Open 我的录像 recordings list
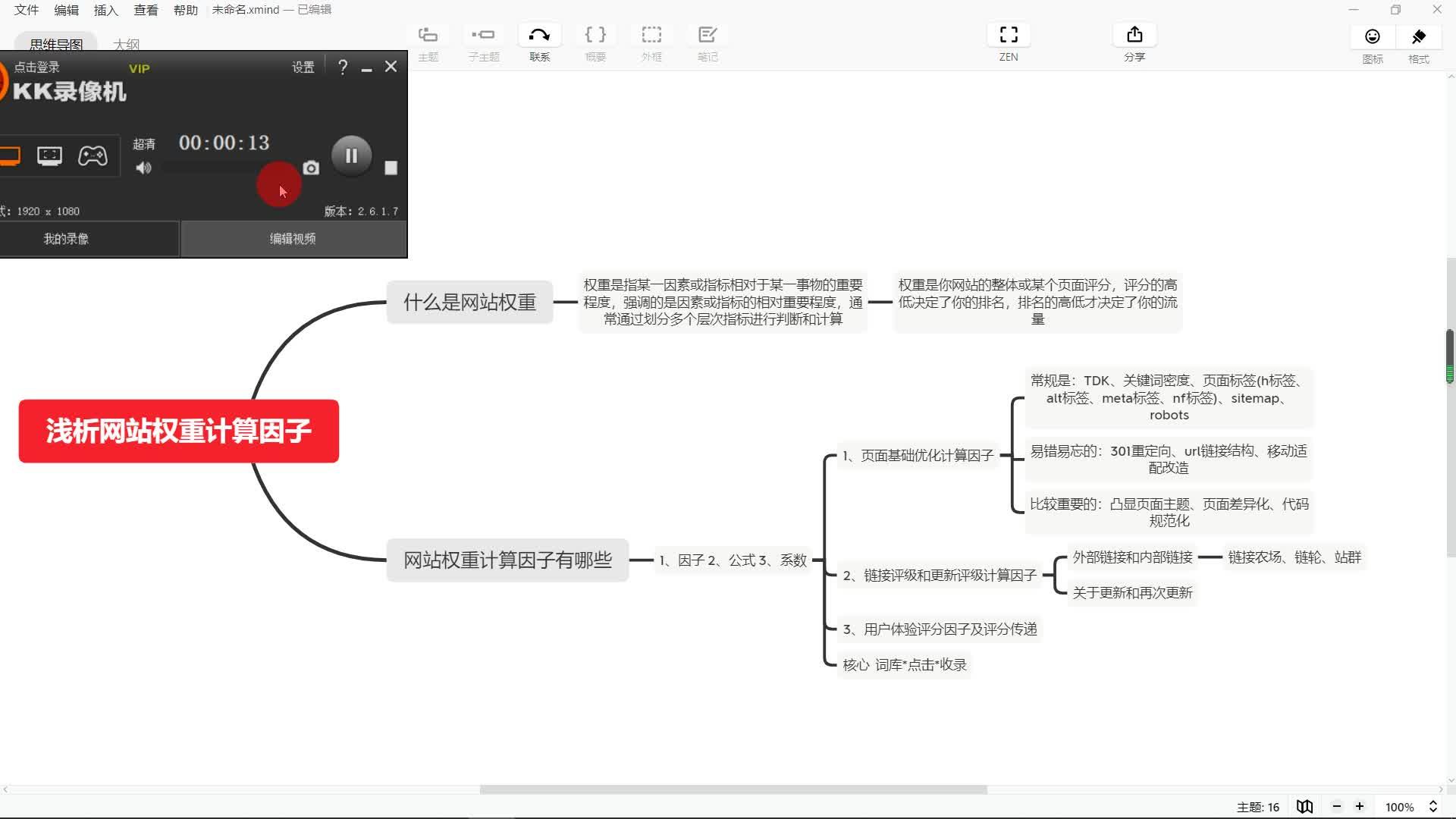 click(x=66, y=239)
